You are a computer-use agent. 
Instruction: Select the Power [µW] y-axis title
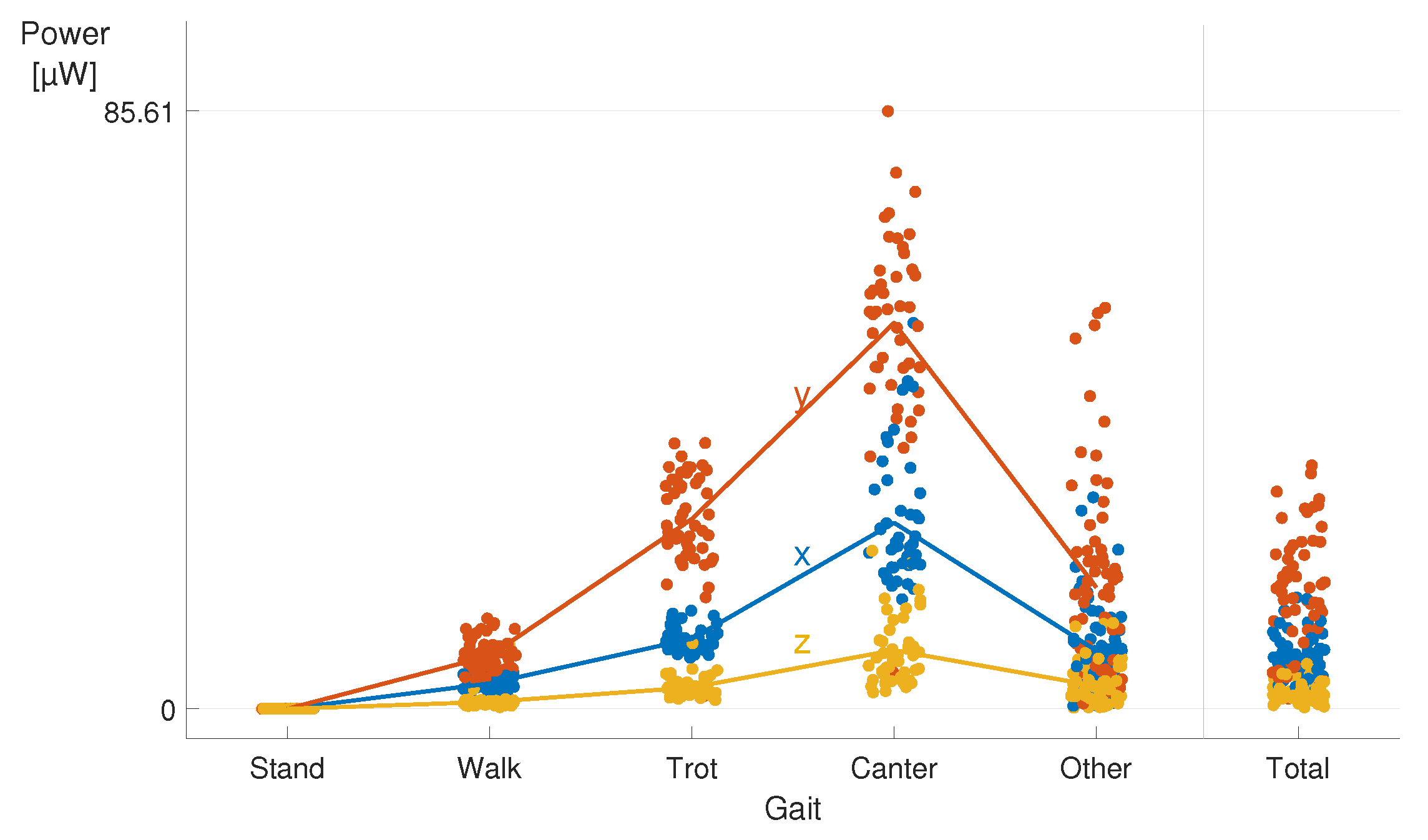pyautogui.click(x=65, y=54)
